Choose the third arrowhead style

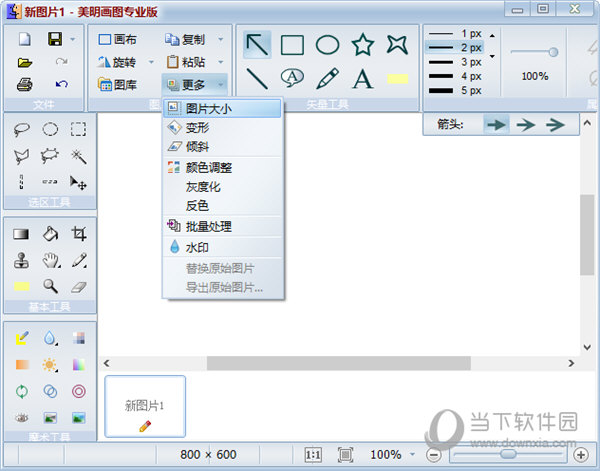pos(556,125)
